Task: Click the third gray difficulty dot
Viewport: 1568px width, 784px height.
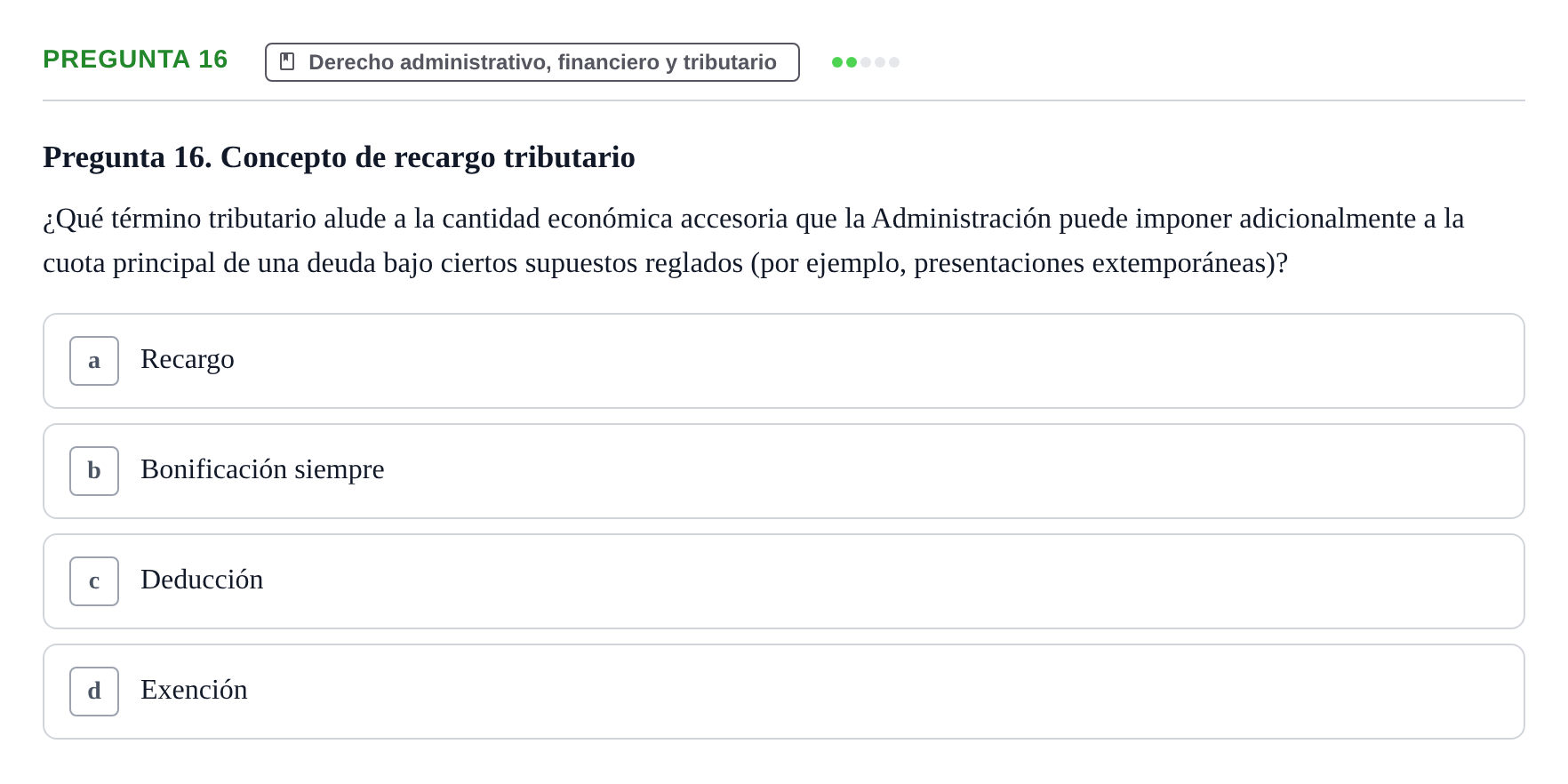Action: pos(866,62)
